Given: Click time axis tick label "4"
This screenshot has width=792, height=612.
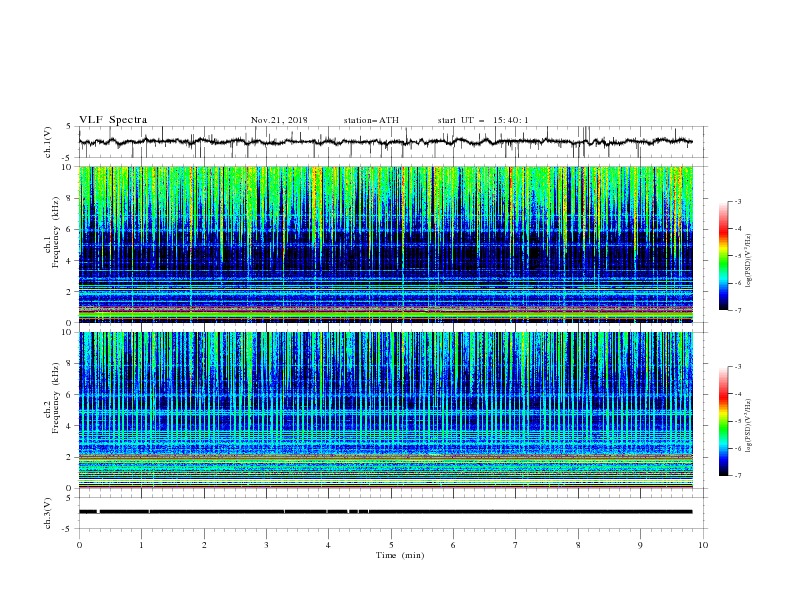Looking at the screenshot, I should [x=328, y=545].
